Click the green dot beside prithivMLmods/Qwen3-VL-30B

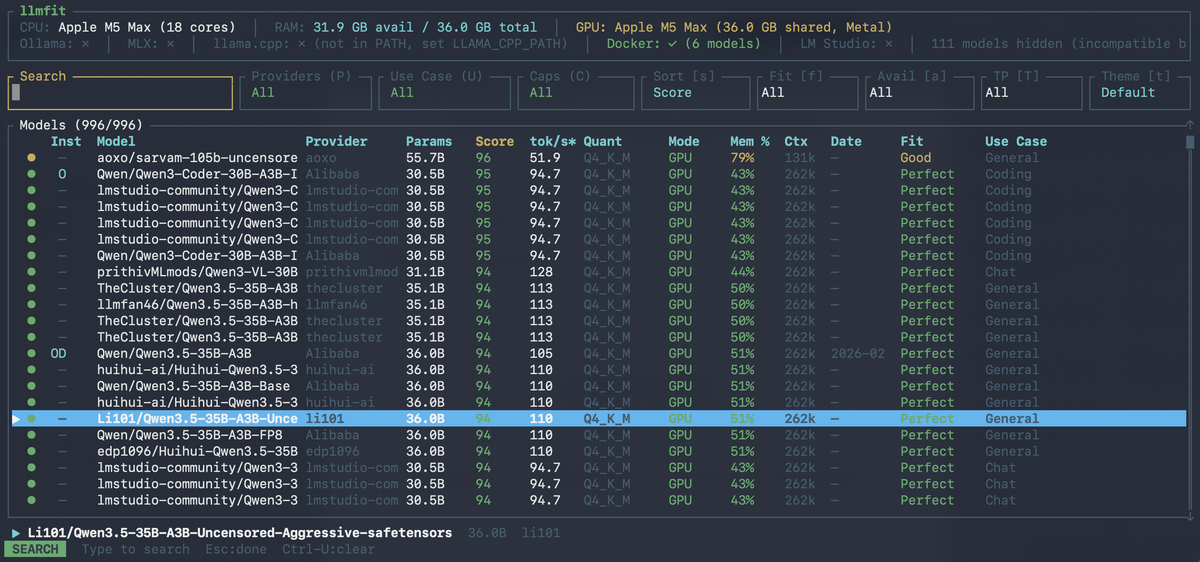31,272
